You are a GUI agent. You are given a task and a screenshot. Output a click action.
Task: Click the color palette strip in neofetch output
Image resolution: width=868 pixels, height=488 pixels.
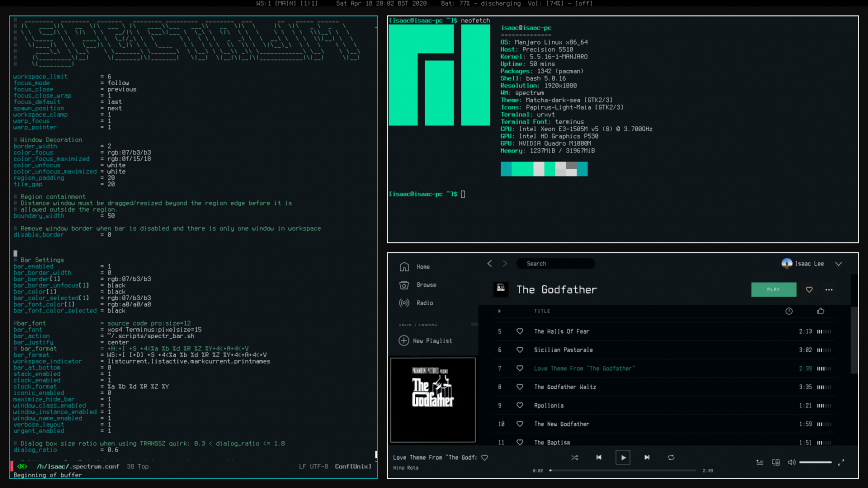[544, 169]
